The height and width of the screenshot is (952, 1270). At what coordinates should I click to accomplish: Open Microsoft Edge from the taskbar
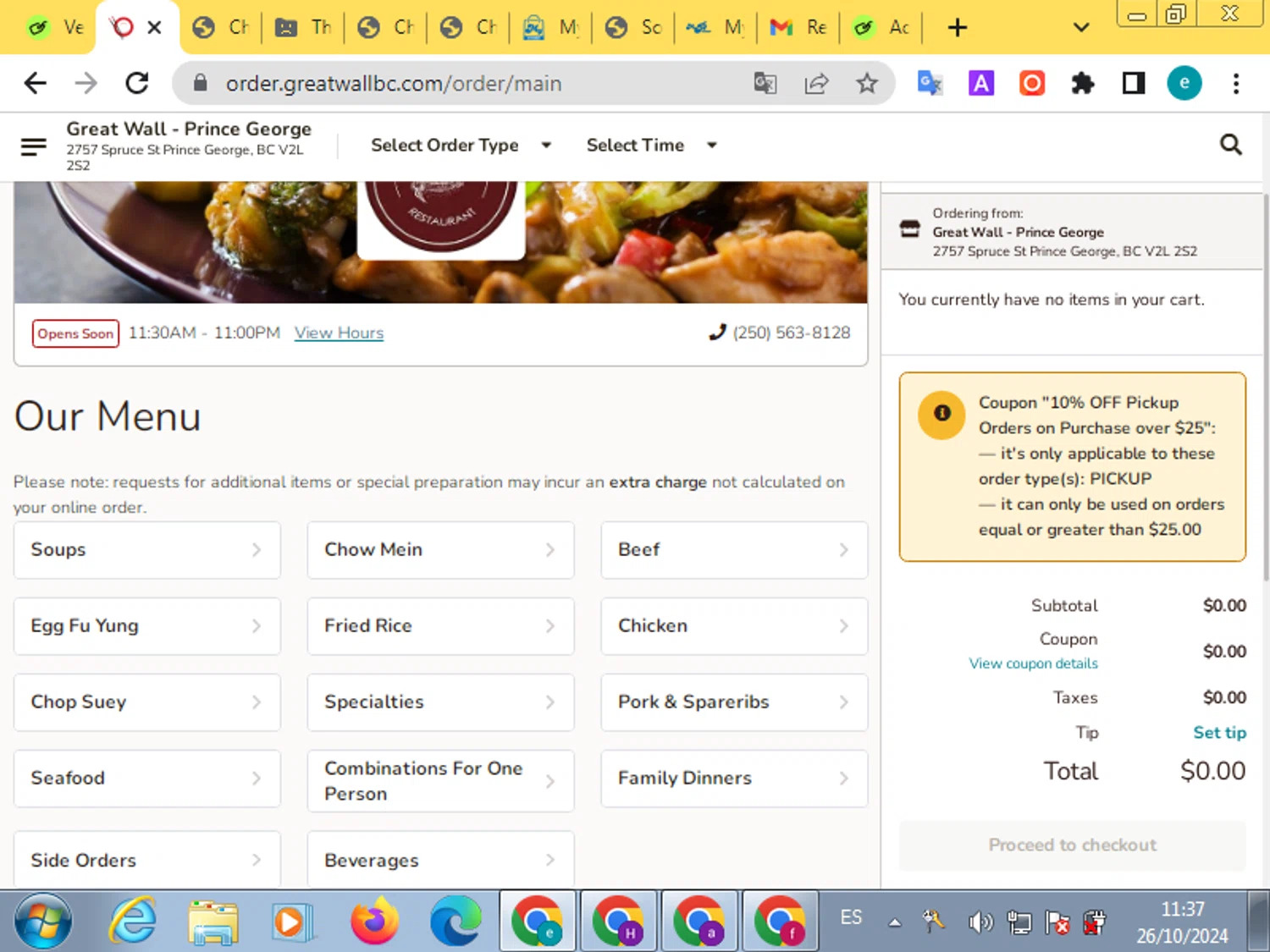(x=456, y=921)
